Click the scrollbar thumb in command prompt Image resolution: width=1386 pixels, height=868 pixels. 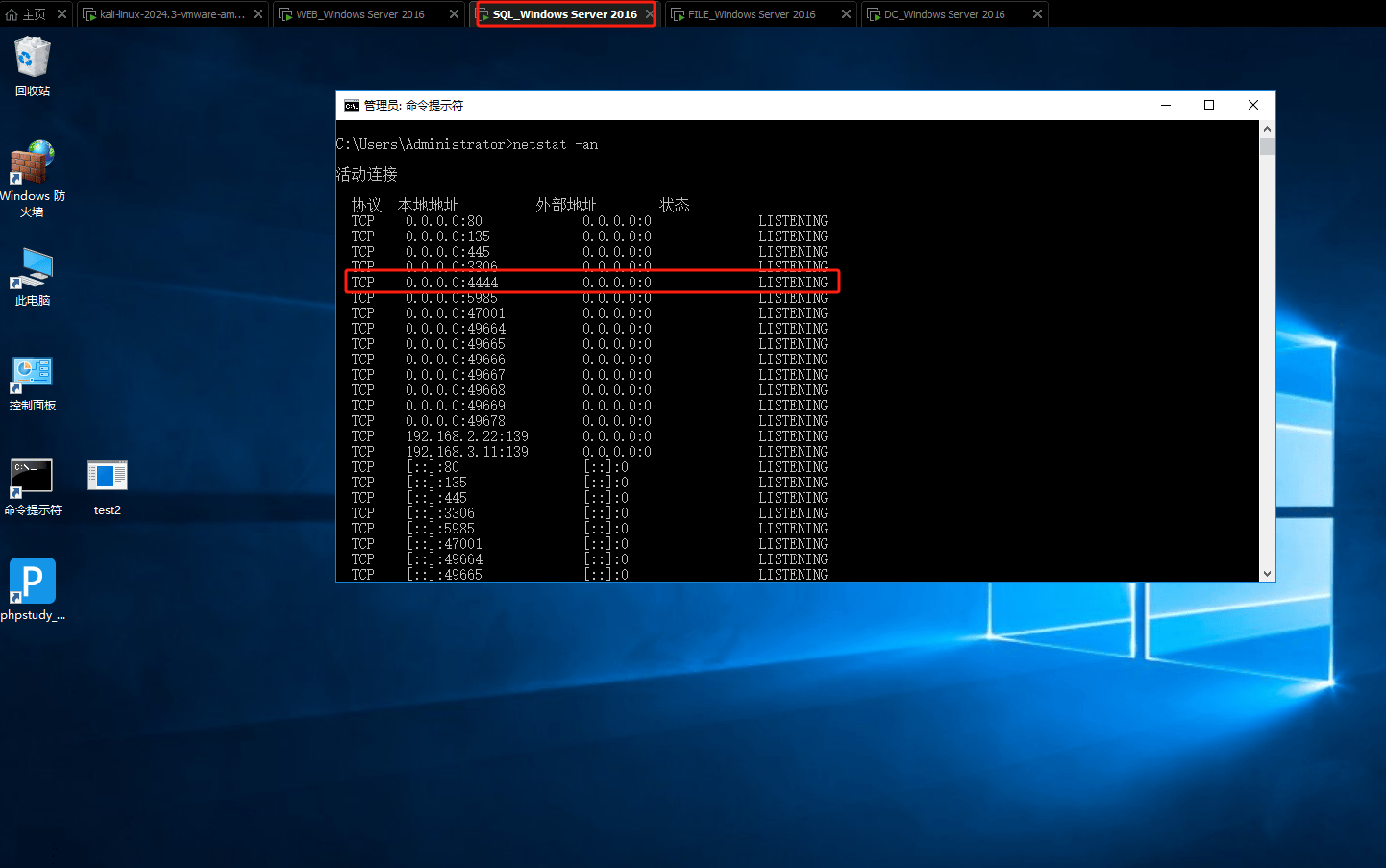click(1267, 147)
